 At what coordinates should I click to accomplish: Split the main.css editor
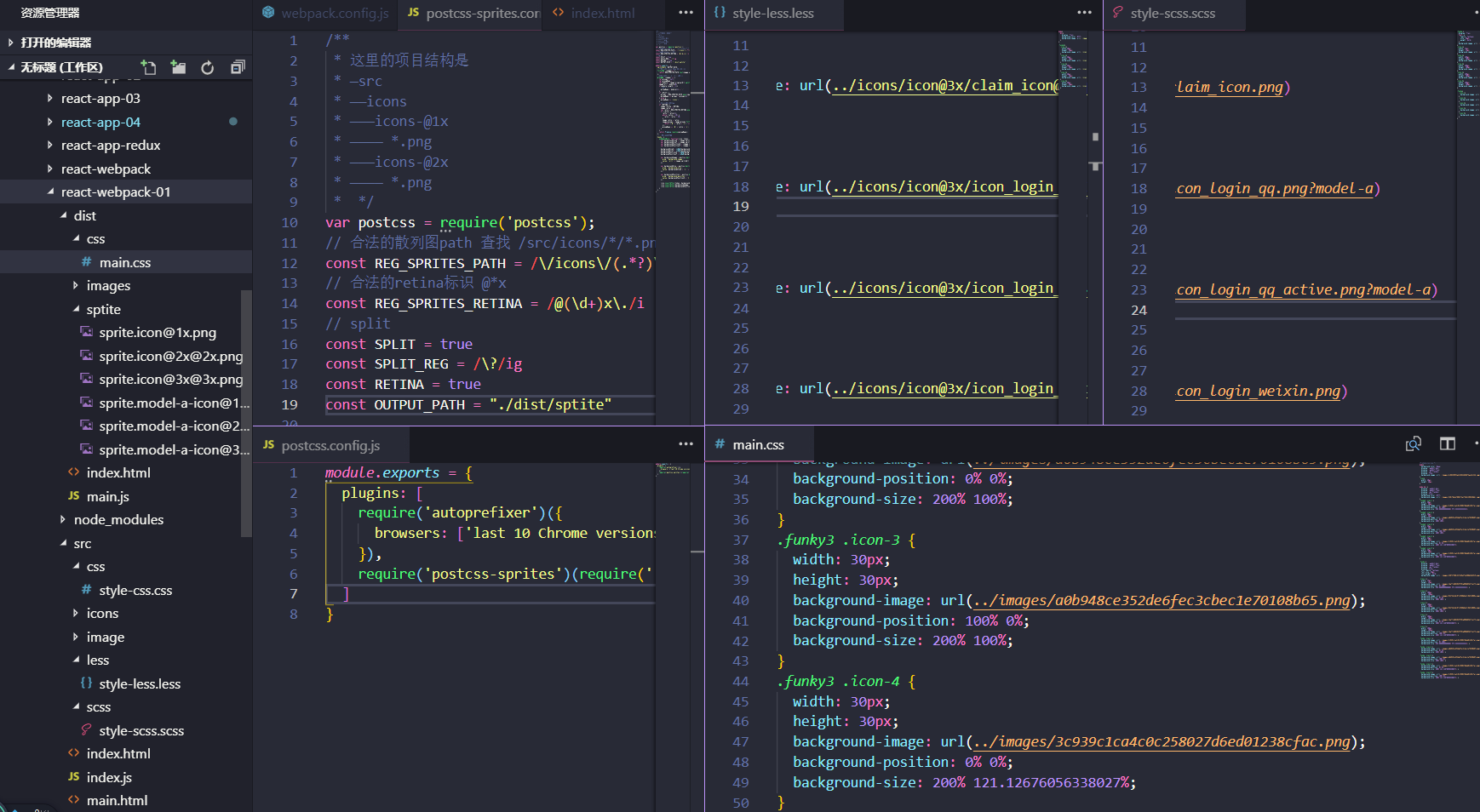coord(1448,443)
